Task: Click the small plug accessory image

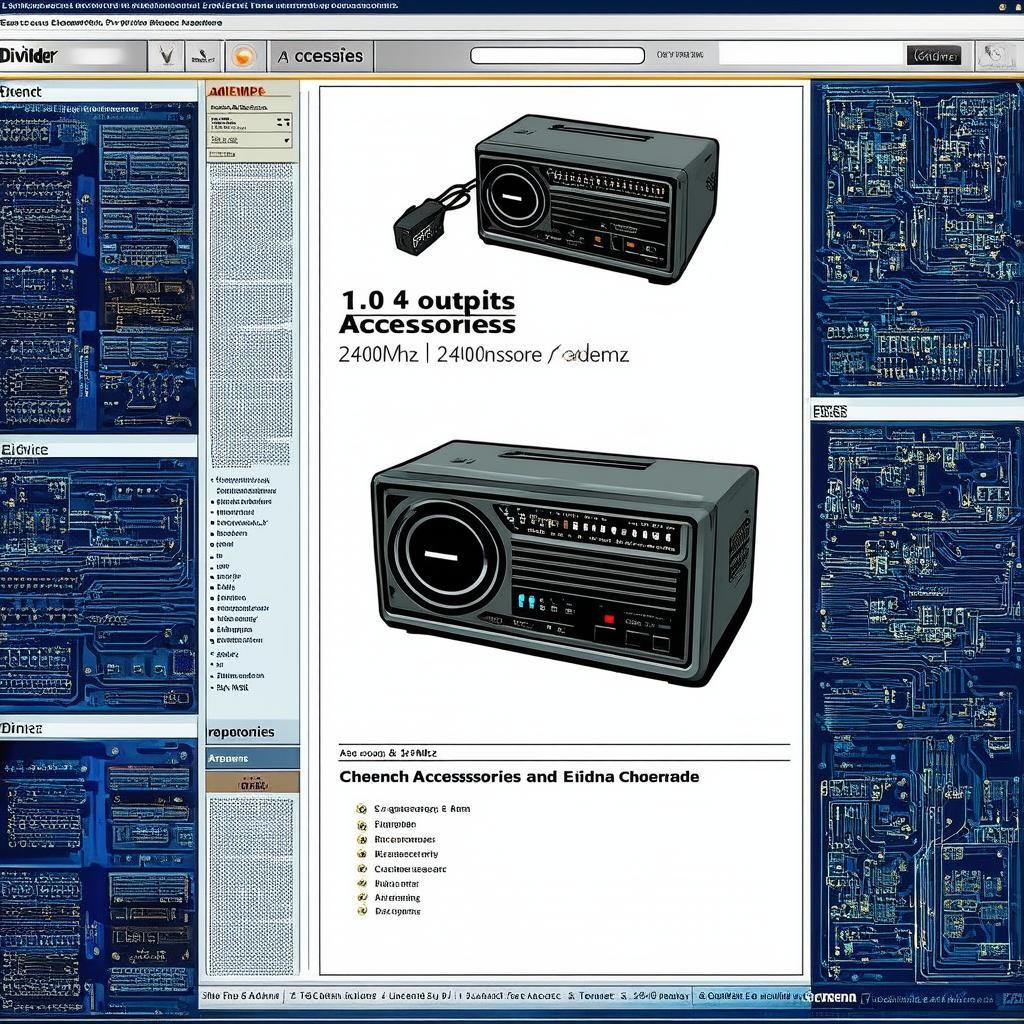Action: pyautogui.click(x=420, y=225)
